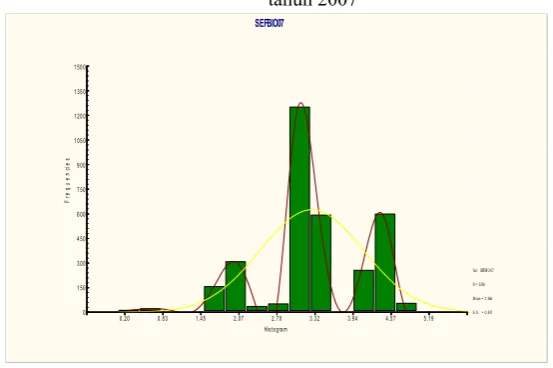Screen dimensions: 553x368
Task: Click the y-axis tick label 1500
Action: pyautogui.click(x=80, y=67)
